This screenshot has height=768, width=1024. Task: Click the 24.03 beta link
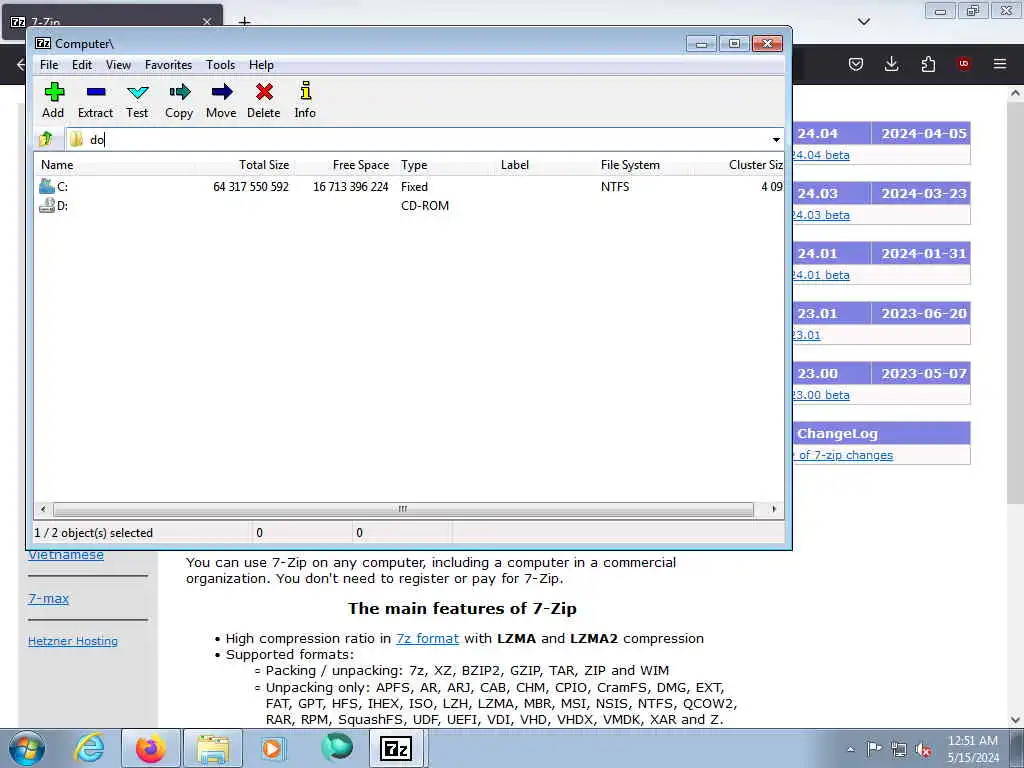click(821, 215)
